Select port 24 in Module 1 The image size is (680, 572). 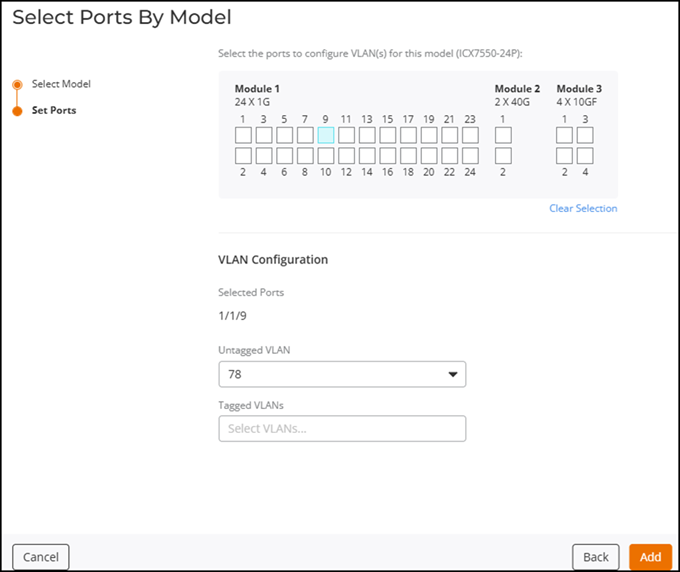(469, 156)
